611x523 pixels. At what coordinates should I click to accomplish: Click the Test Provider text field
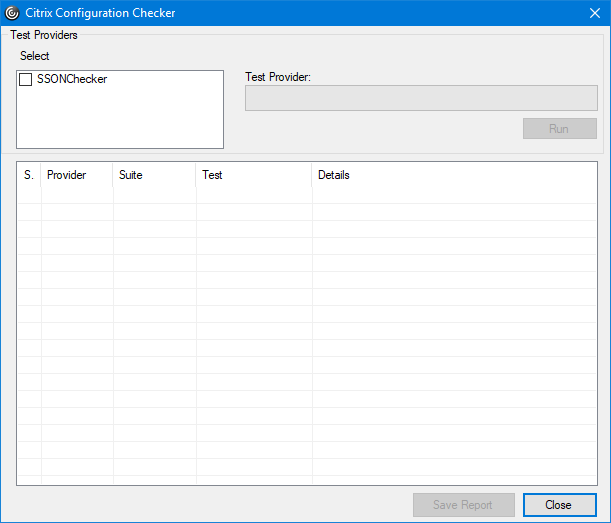point(421,98)
